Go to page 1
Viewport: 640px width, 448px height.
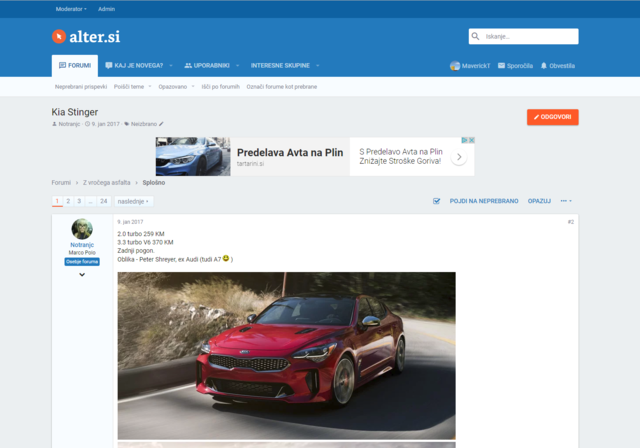click(x=57, y=201)
